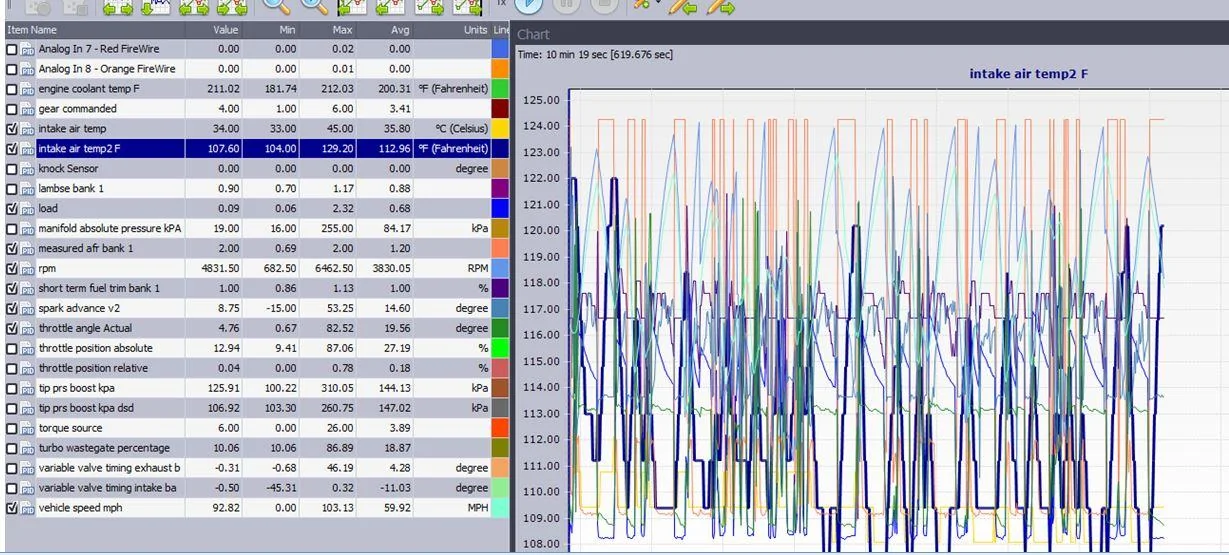This screenshot has height=555, width=1229.
Task: Click the engine coolant avg value 200.31
Action: click(x=395, y=89)
